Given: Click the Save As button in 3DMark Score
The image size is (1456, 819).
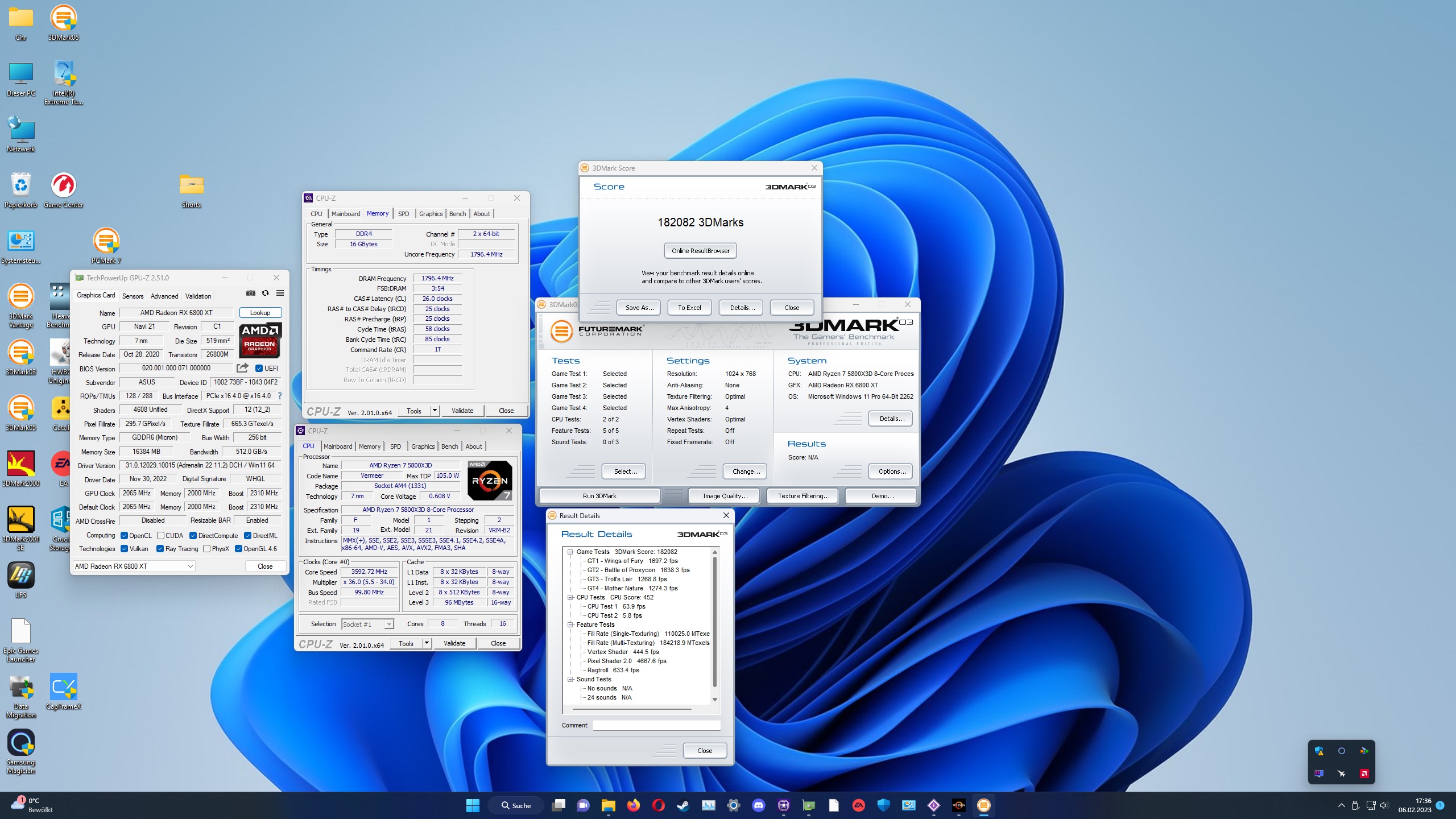Looking at the screenshot, I should [639, 307].
